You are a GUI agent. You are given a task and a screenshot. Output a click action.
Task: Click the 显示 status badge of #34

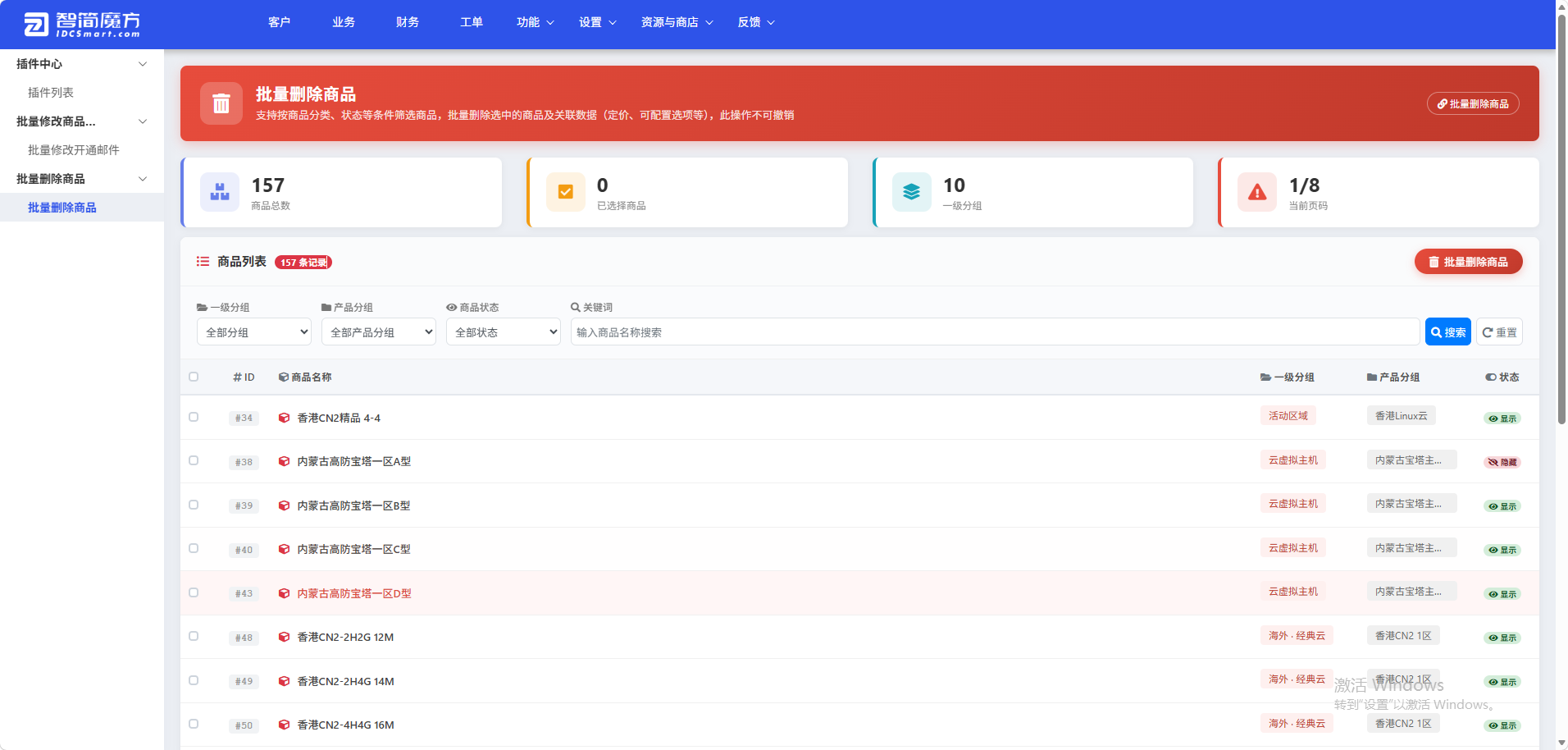[x=1502, y=418]
